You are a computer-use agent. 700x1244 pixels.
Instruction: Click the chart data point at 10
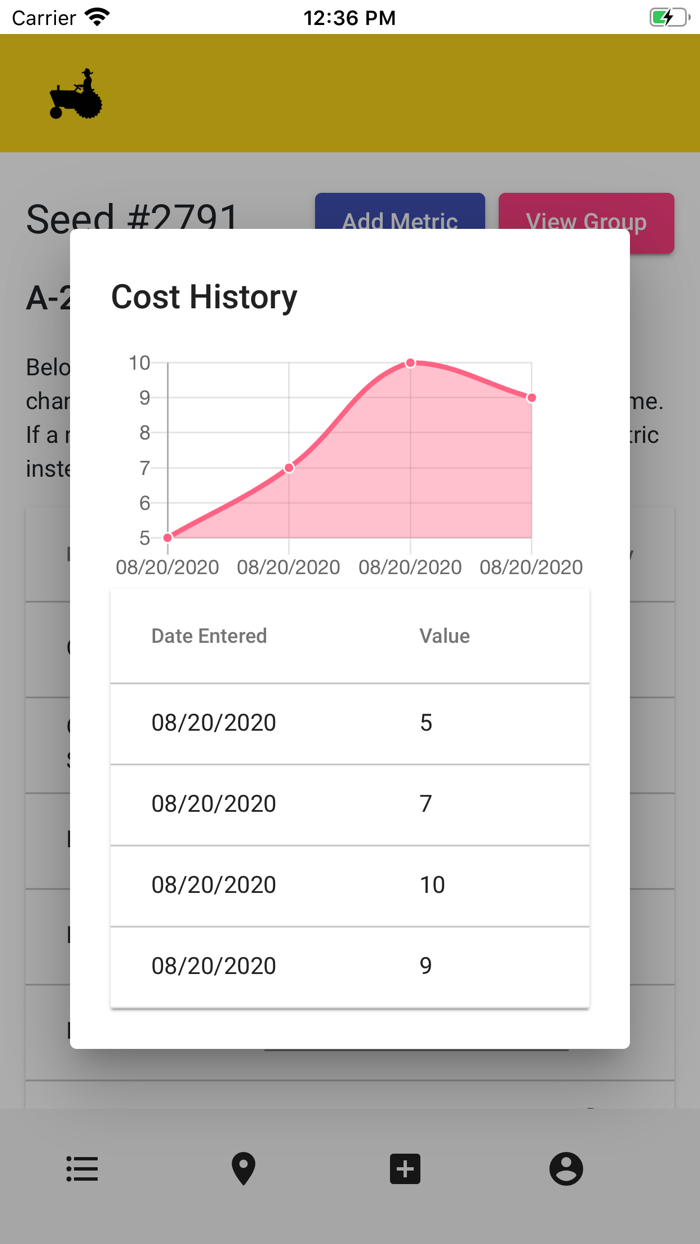coord(410,363)
